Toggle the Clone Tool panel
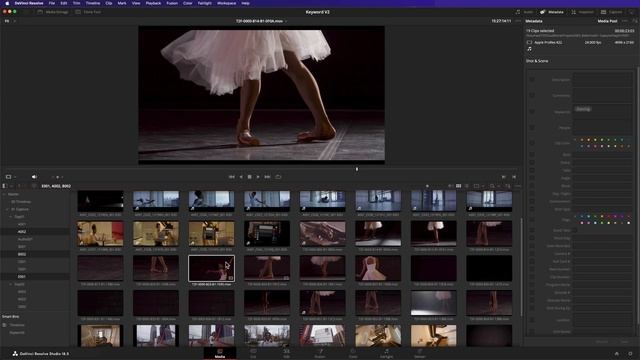The image size is (640, 360). pos(88,12)
